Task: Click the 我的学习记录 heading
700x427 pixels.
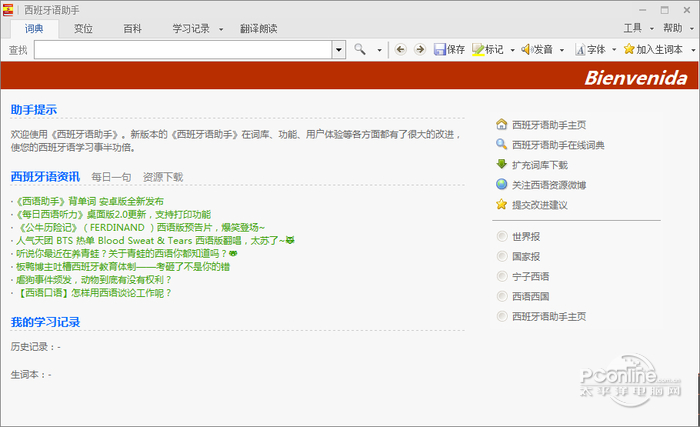Action: pyautogui.click(x=46, y=322)
